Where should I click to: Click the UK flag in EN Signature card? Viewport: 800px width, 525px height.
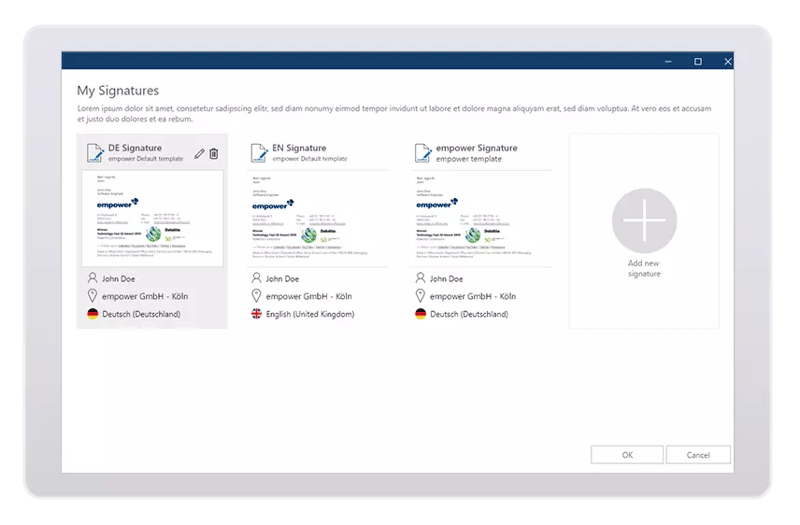point(256,314)
